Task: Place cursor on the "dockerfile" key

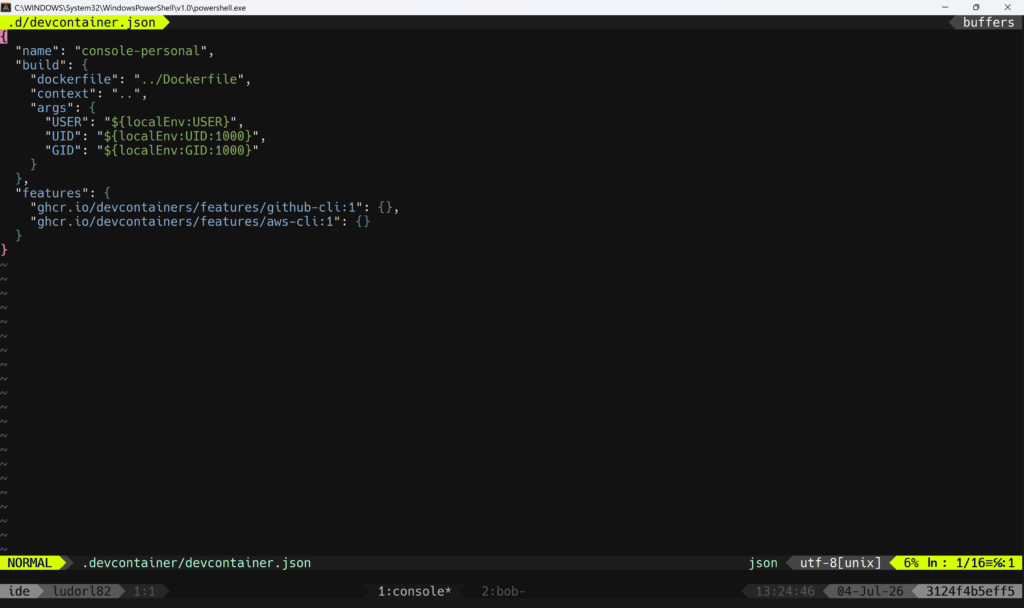Action: coord(74,80)
